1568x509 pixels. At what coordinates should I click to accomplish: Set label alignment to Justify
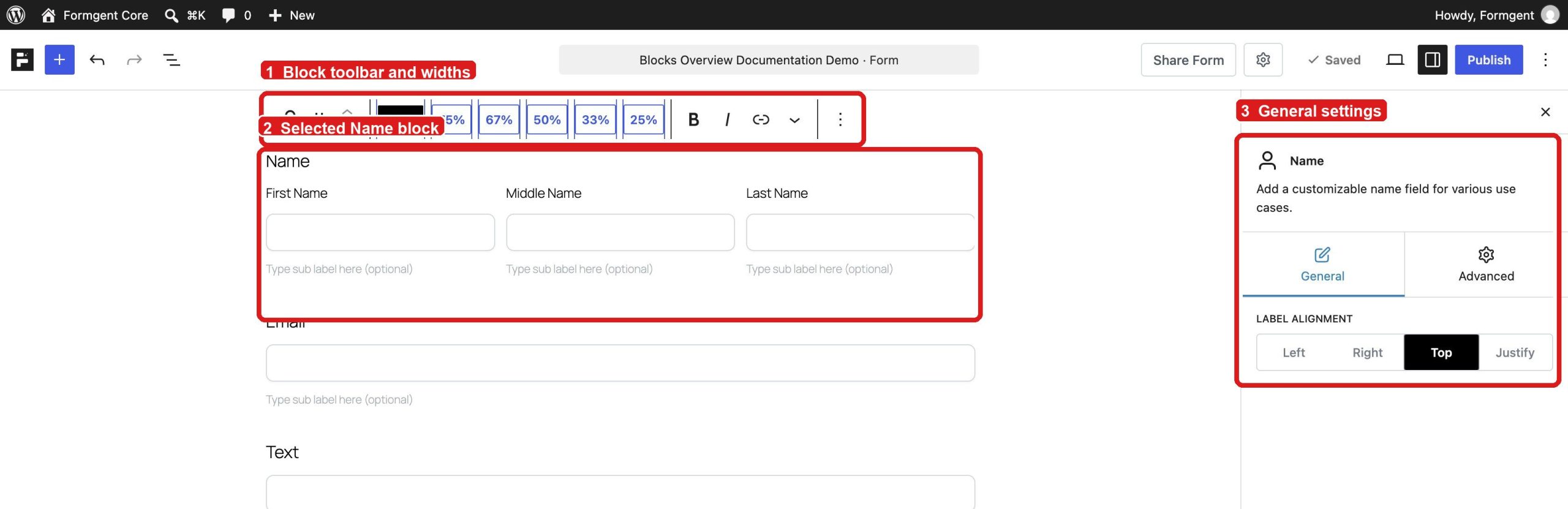click(x=1515, y=352)
